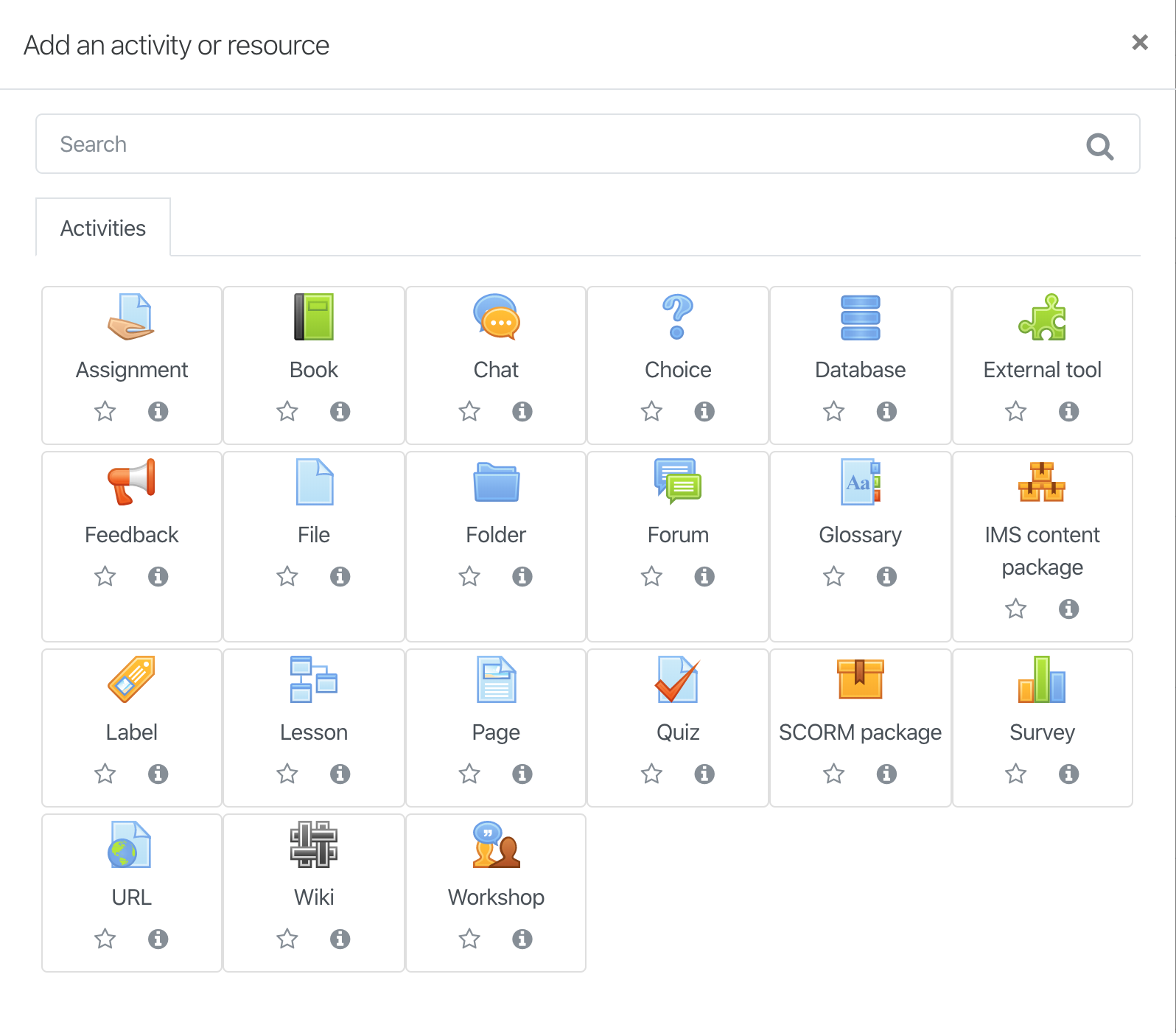This screenshot has height=1033, width=1176.
Task: View info for the Workshop activity
Action: pos(522,939)
